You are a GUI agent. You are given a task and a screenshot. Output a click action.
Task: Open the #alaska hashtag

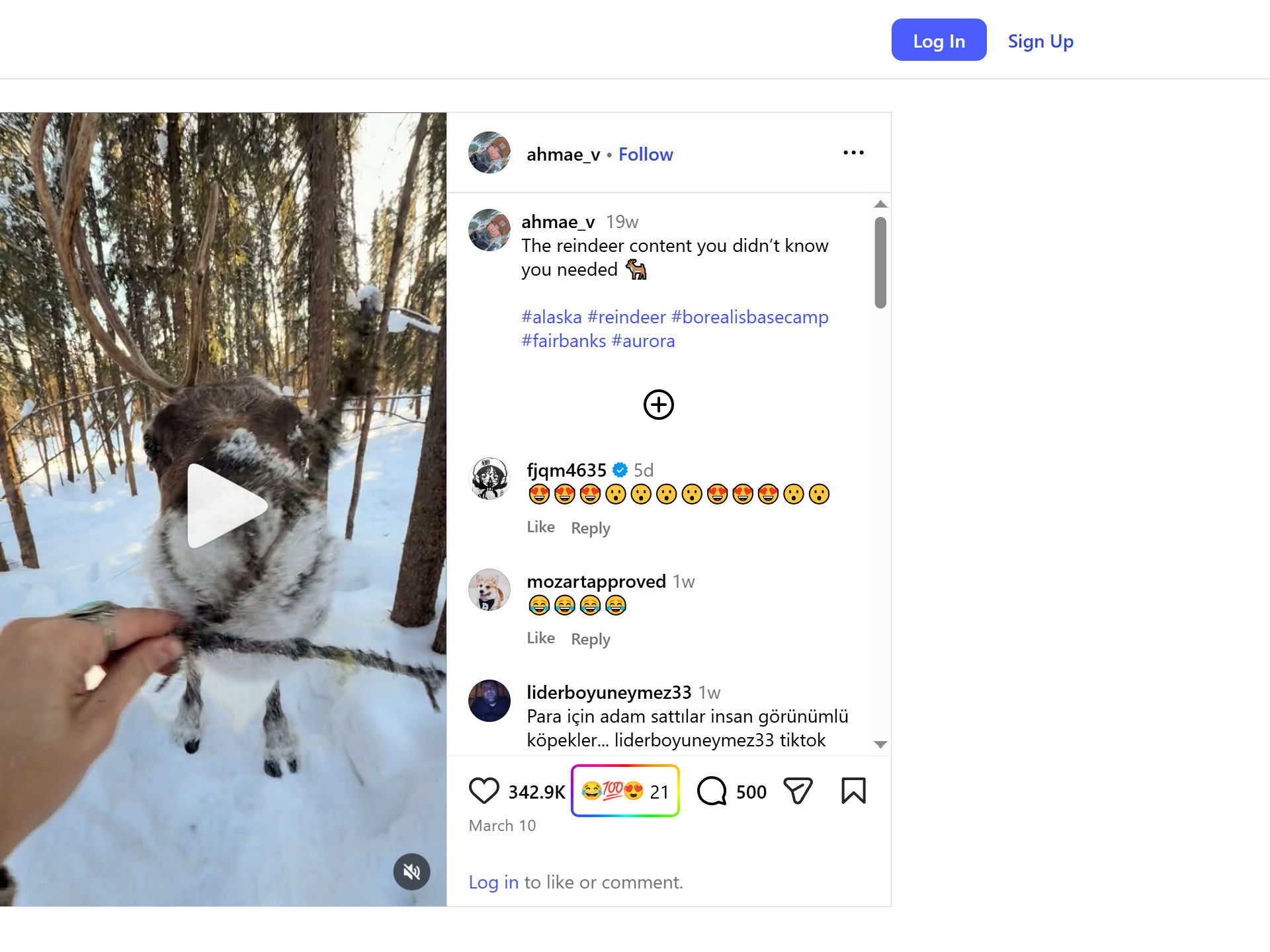coord(552,317)
